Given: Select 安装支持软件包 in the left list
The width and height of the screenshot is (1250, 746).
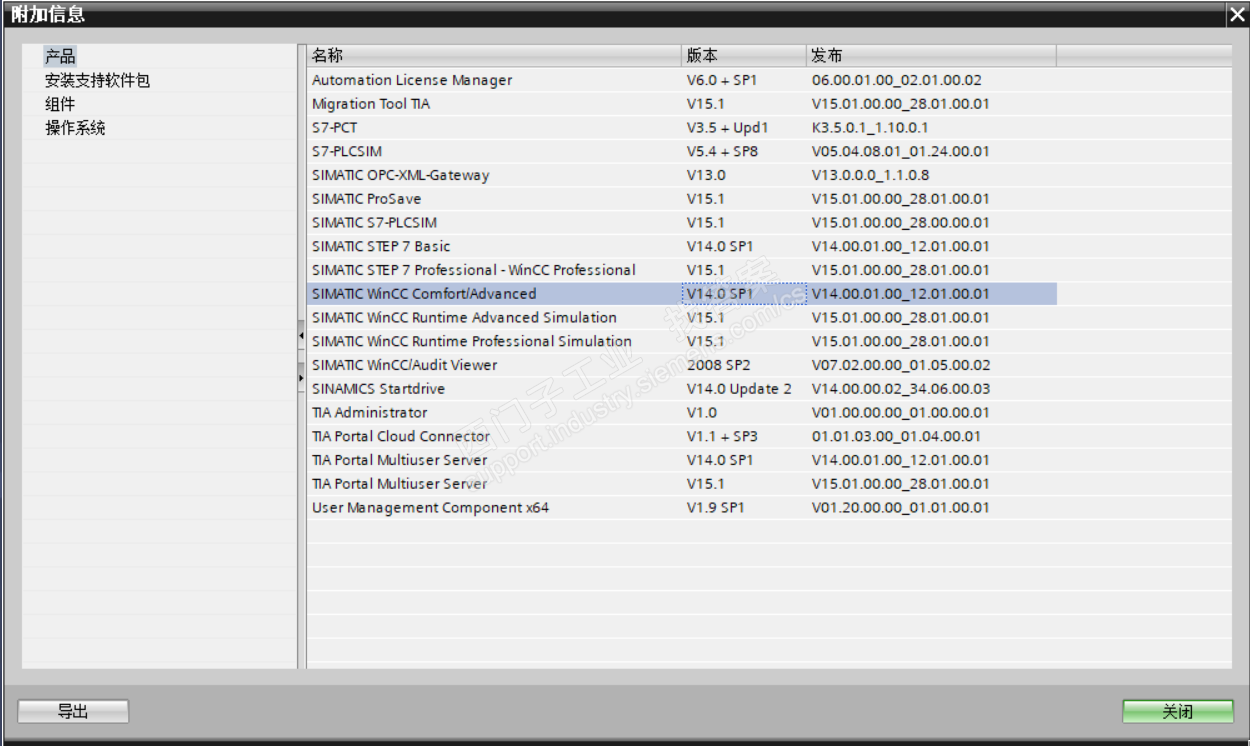Looking at the screenshot, I should pos(97,80).
